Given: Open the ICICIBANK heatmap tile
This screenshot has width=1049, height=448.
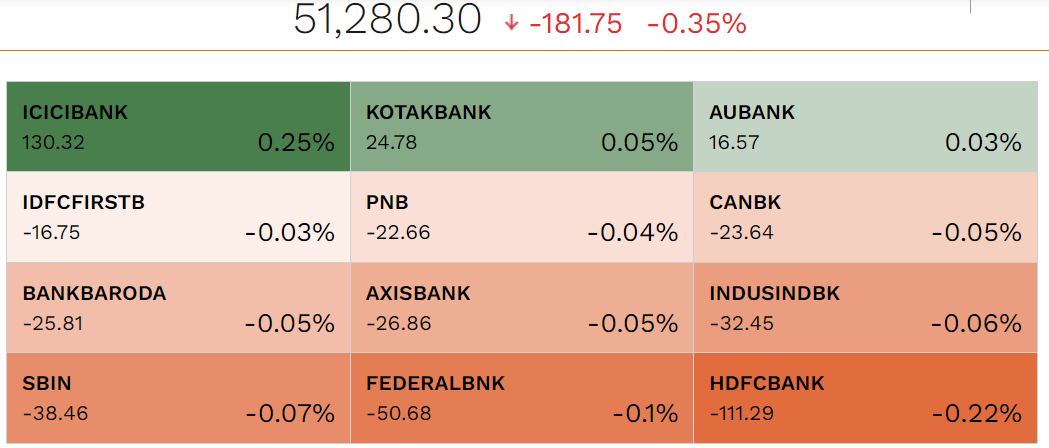Looking at the screenshot, I should tap(178, 127).
